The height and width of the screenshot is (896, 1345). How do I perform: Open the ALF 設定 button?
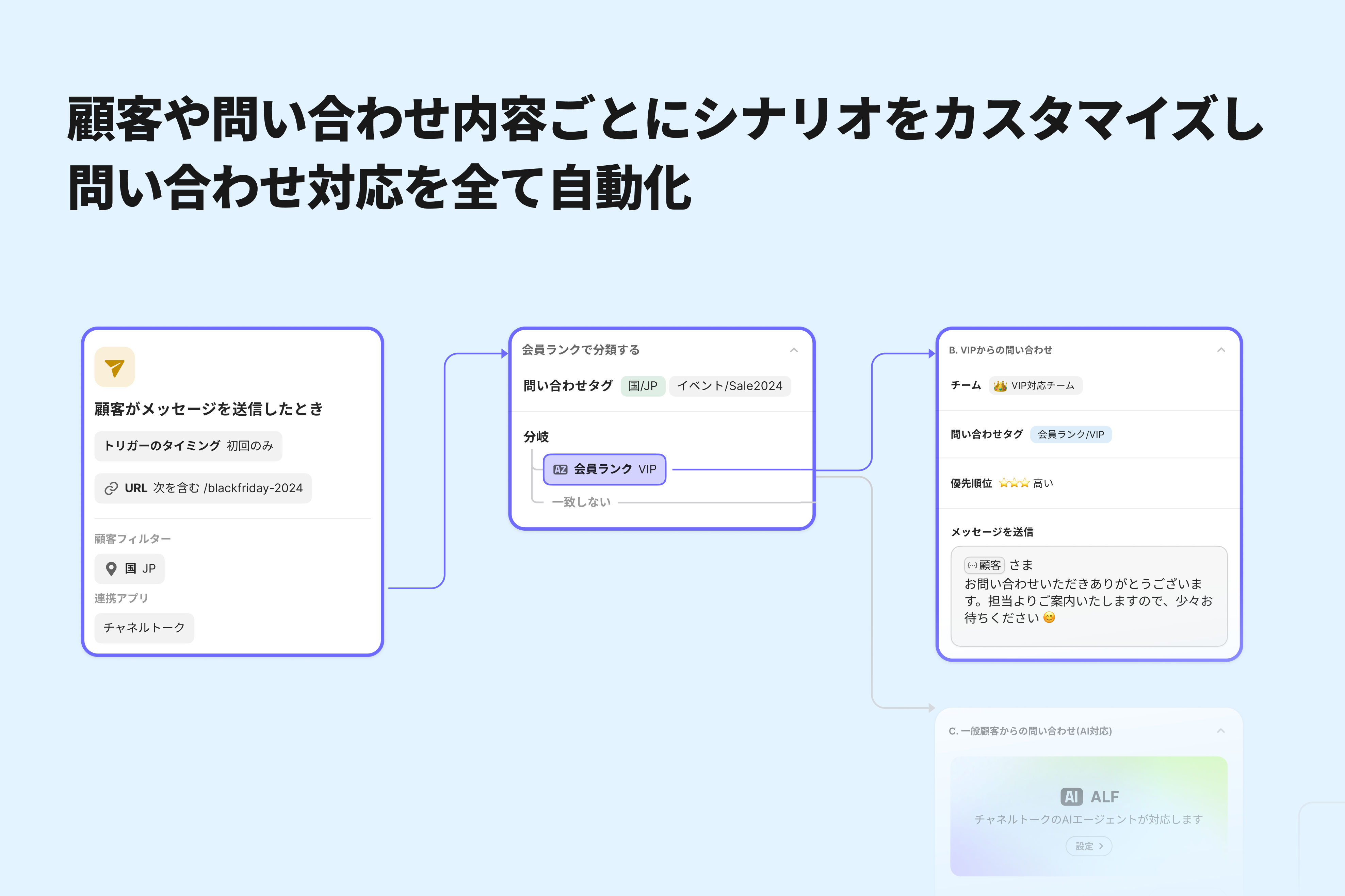coord(1088,846)
